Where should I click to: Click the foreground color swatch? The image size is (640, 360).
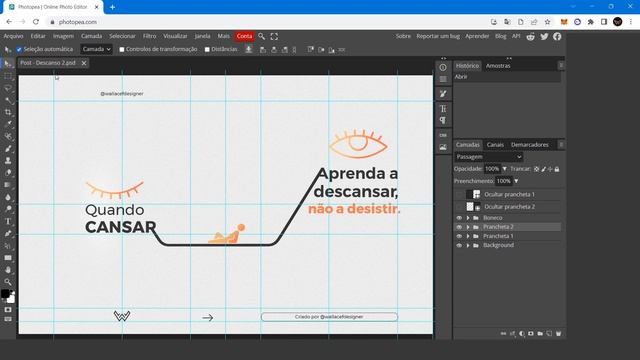5,294
